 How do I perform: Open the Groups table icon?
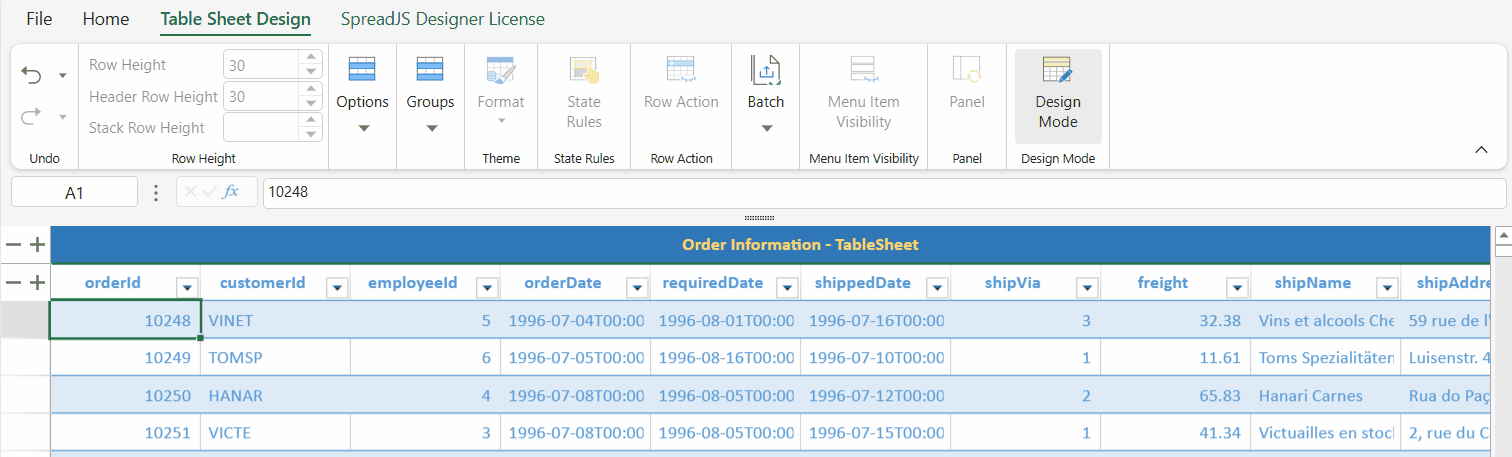click(x=430, y=69)
